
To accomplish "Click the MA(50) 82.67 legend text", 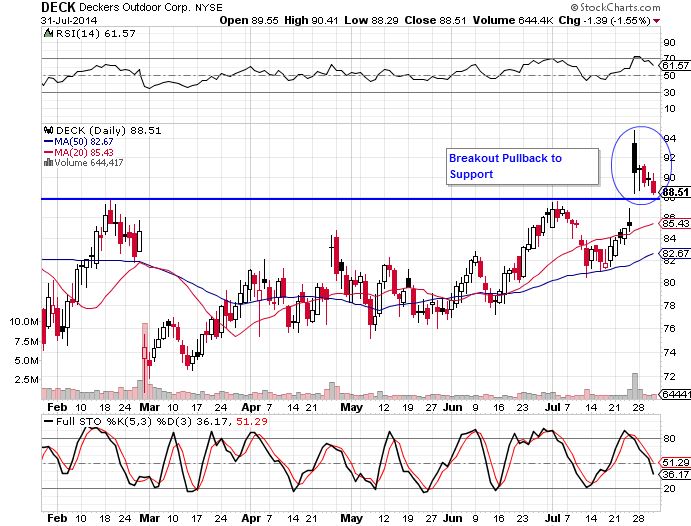I will [84, 142].
